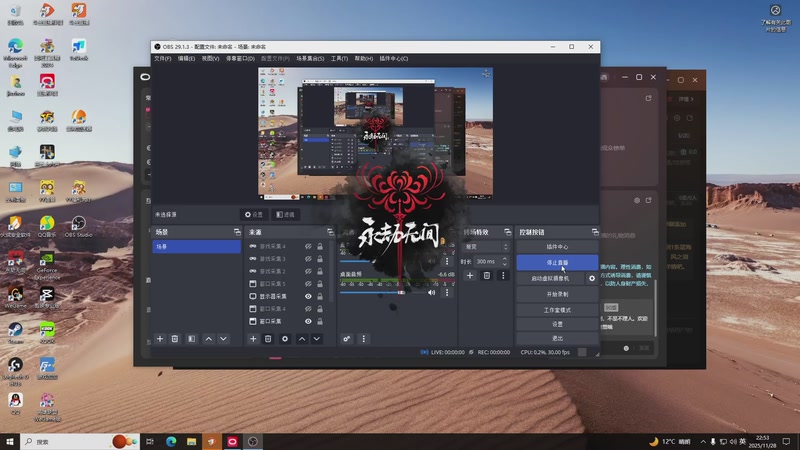
Task: Open source properties gear in the Sources panel
Action: [285, 339]
